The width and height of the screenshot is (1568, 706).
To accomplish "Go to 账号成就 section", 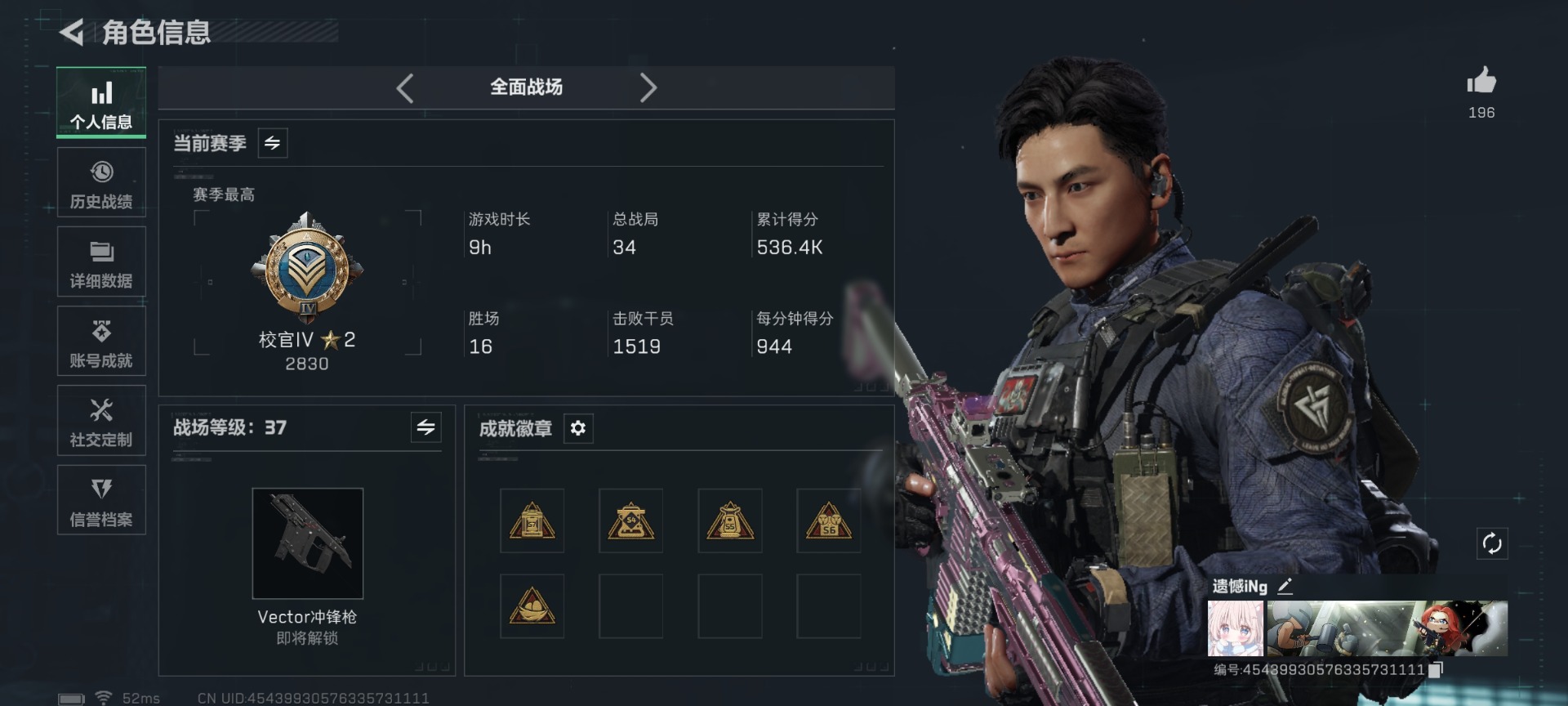I will [x=101, y=342].
